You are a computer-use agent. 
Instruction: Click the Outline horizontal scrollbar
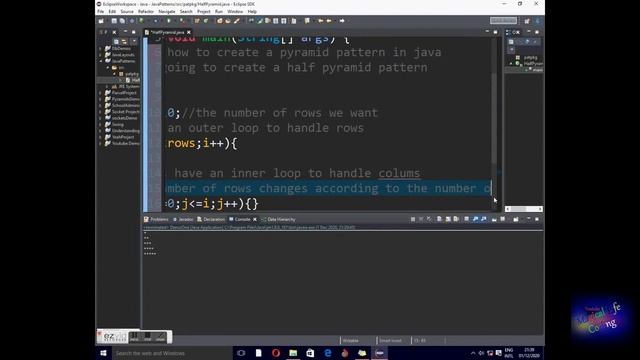pyautogui.click(x=524, y=209)
